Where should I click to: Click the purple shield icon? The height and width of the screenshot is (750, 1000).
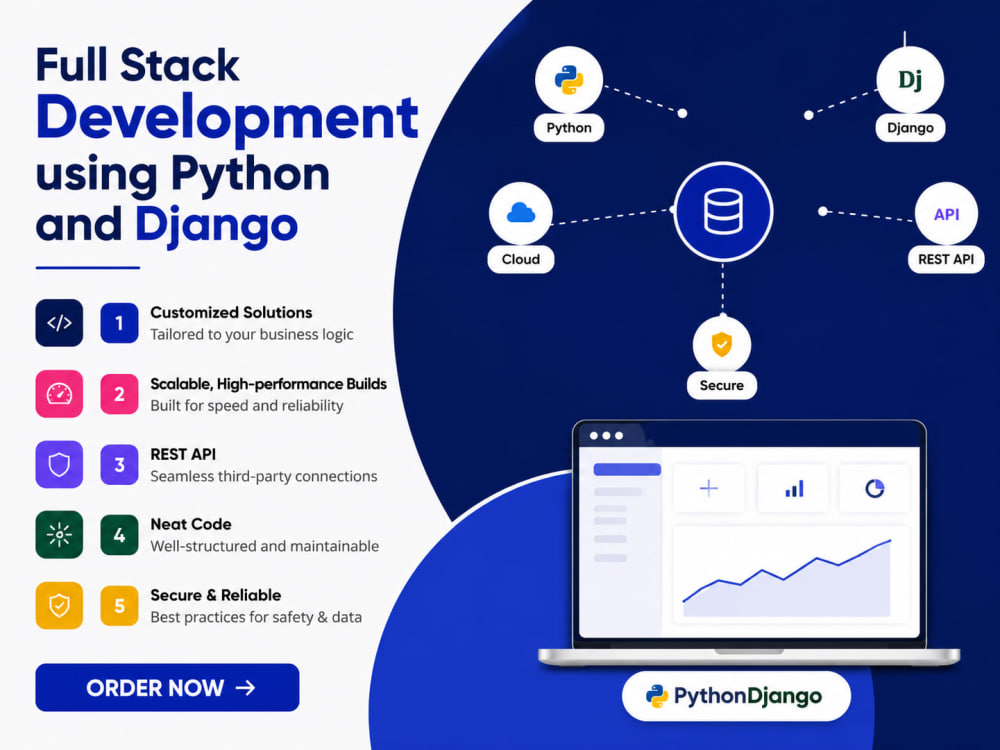coord(59,464)
